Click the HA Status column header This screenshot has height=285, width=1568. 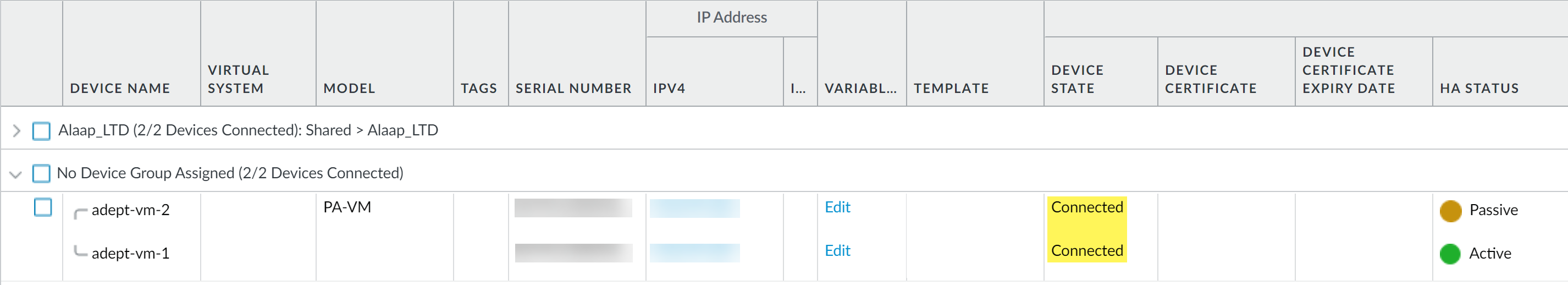[1478, 88]
